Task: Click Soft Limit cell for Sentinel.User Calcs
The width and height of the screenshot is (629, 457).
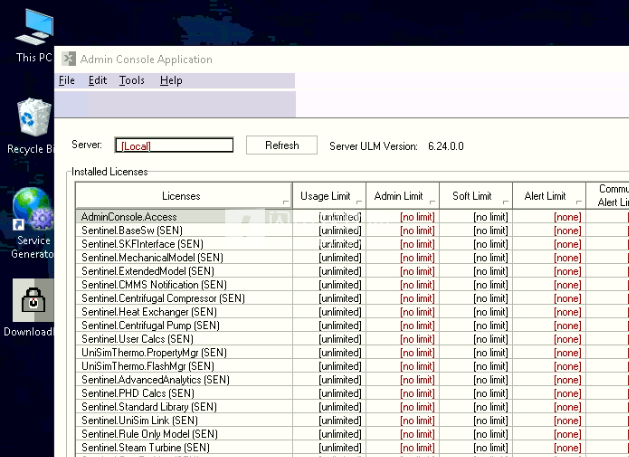Action: click(x=476, y=339)
